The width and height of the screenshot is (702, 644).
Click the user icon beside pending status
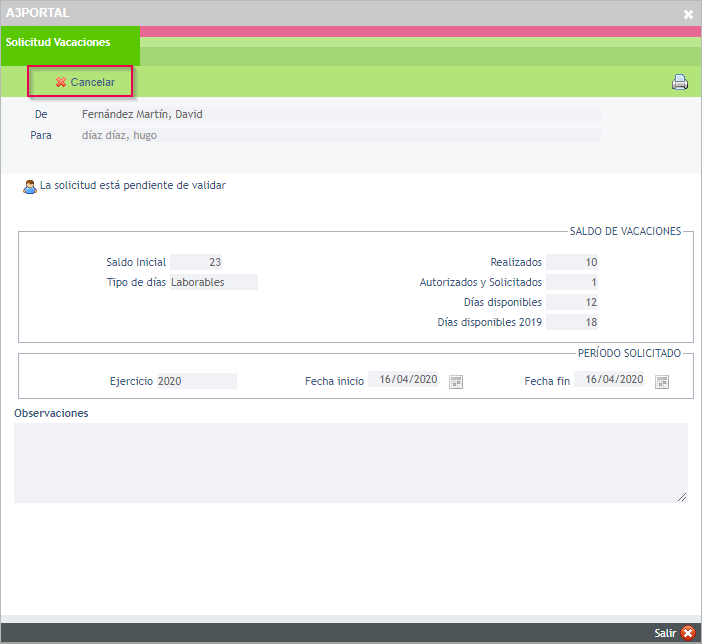(x=30, y=186)
